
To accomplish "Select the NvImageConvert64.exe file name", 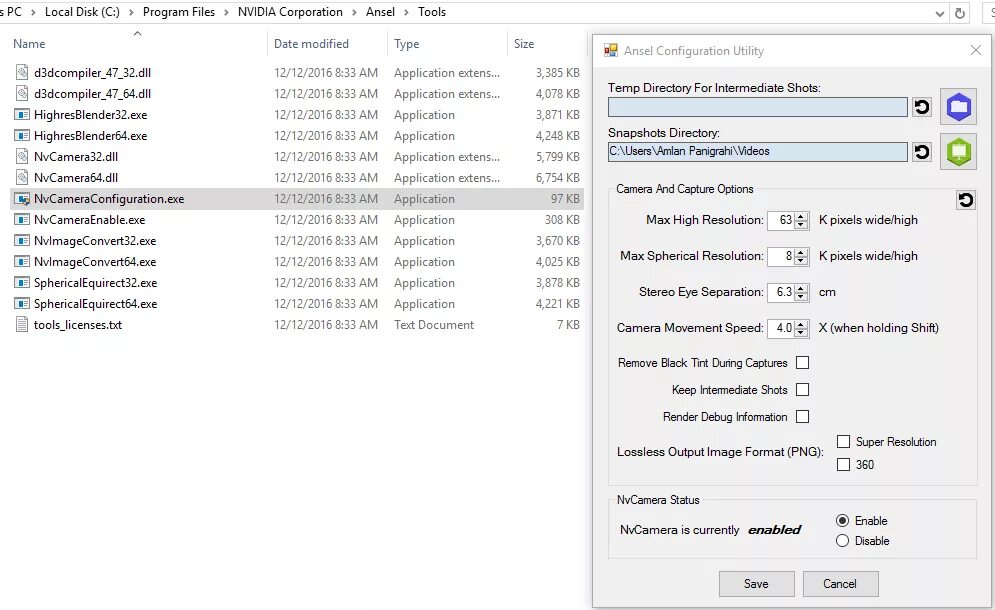I will click(x=95, y=262).
